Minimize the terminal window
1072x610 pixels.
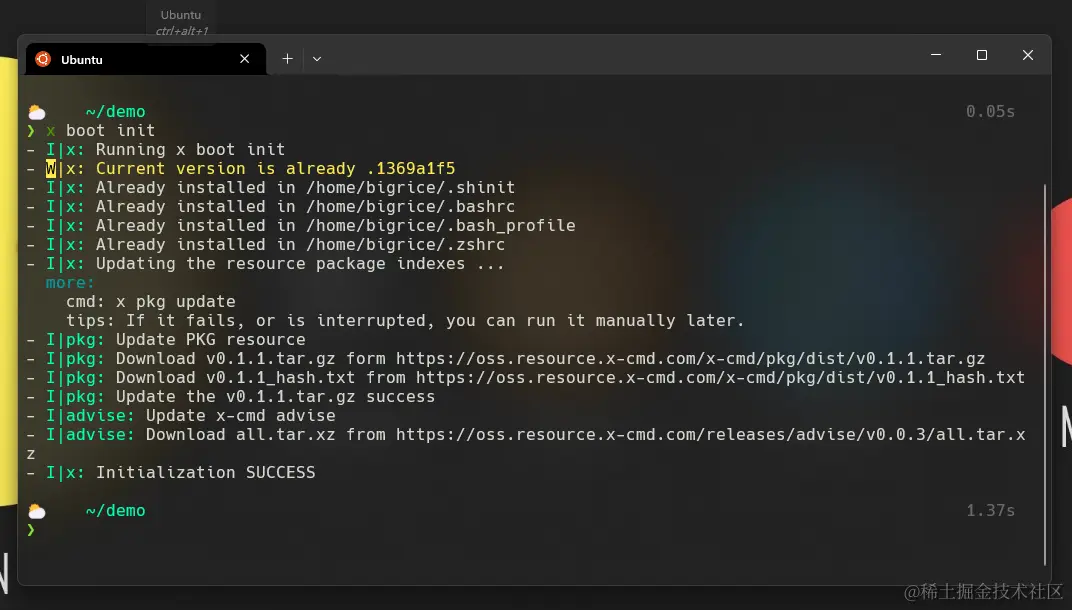click(936, 56)
